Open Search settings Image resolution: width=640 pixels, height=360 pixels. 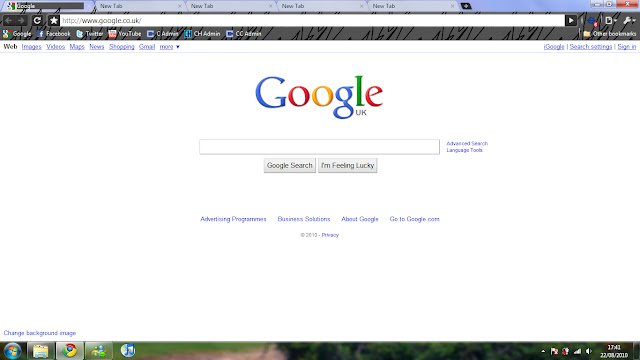coord(591,47)
